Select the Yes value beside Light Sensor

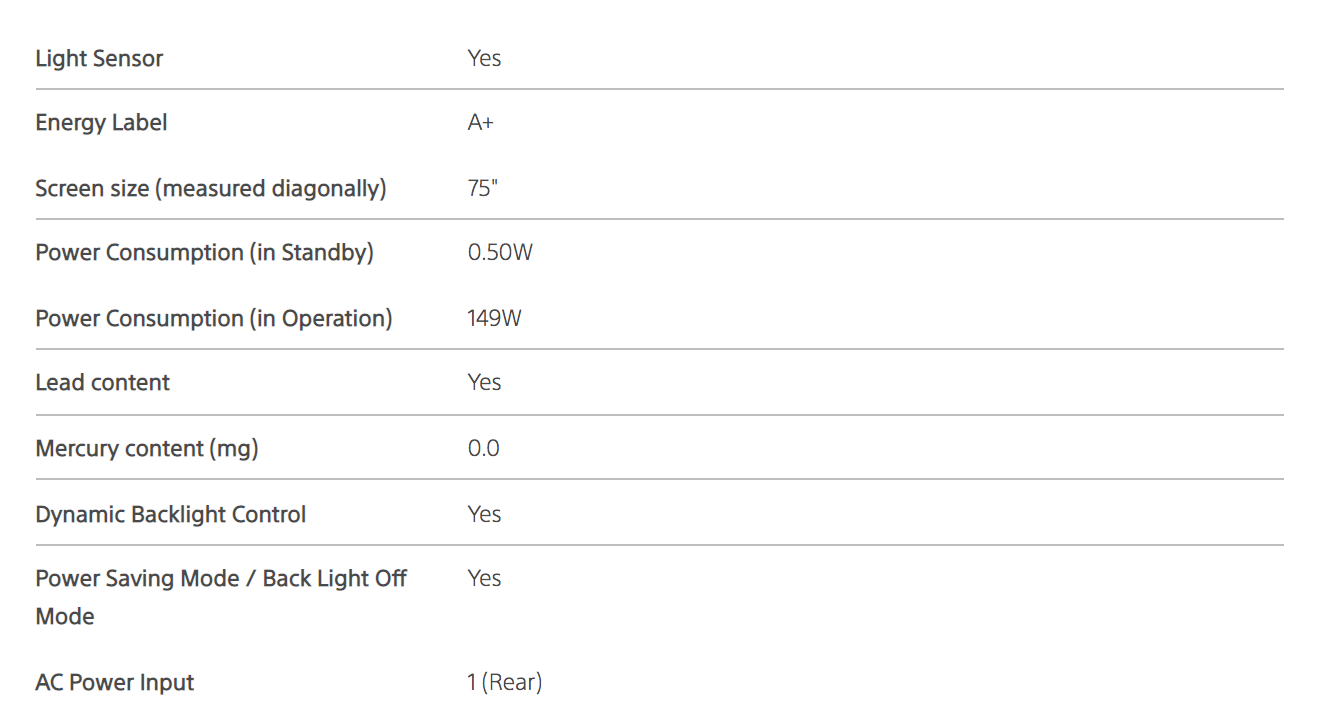click(484, 58)
